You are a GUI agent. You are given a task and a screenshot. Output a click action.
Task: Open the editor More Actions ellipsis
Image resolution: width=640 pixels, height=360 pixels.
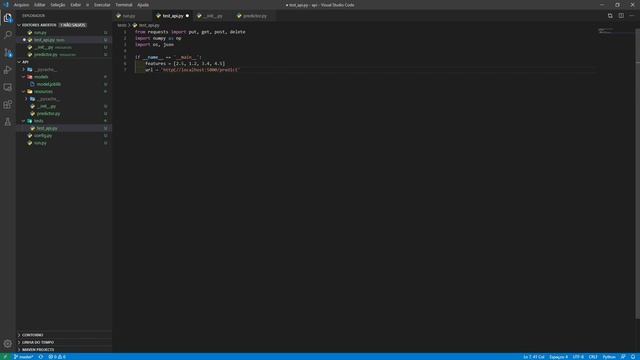tap(632, 16)
